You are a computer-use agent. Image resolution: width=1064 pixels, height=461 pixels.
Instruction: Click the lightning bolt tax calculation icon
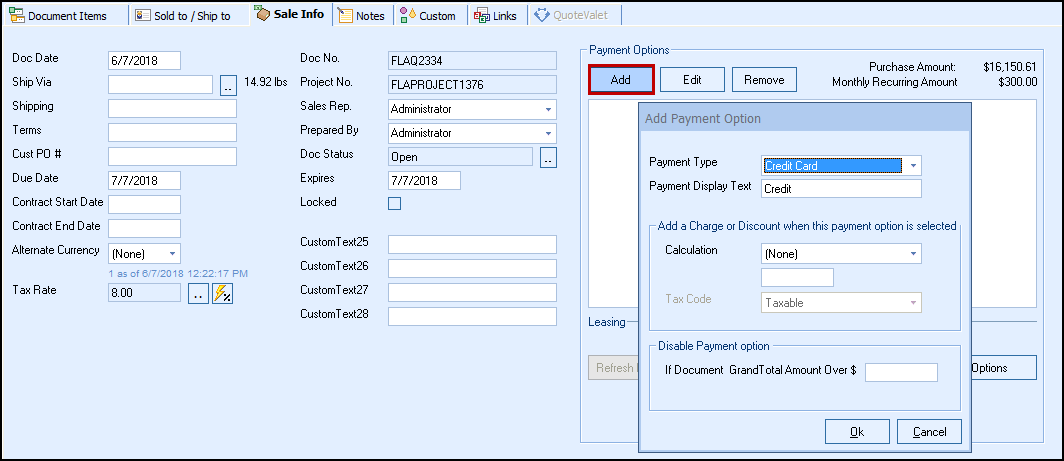tap(222, 293)
